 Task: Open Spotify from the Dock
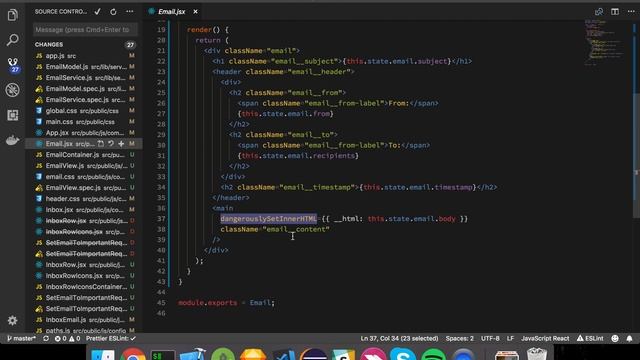tap(433, 354)
